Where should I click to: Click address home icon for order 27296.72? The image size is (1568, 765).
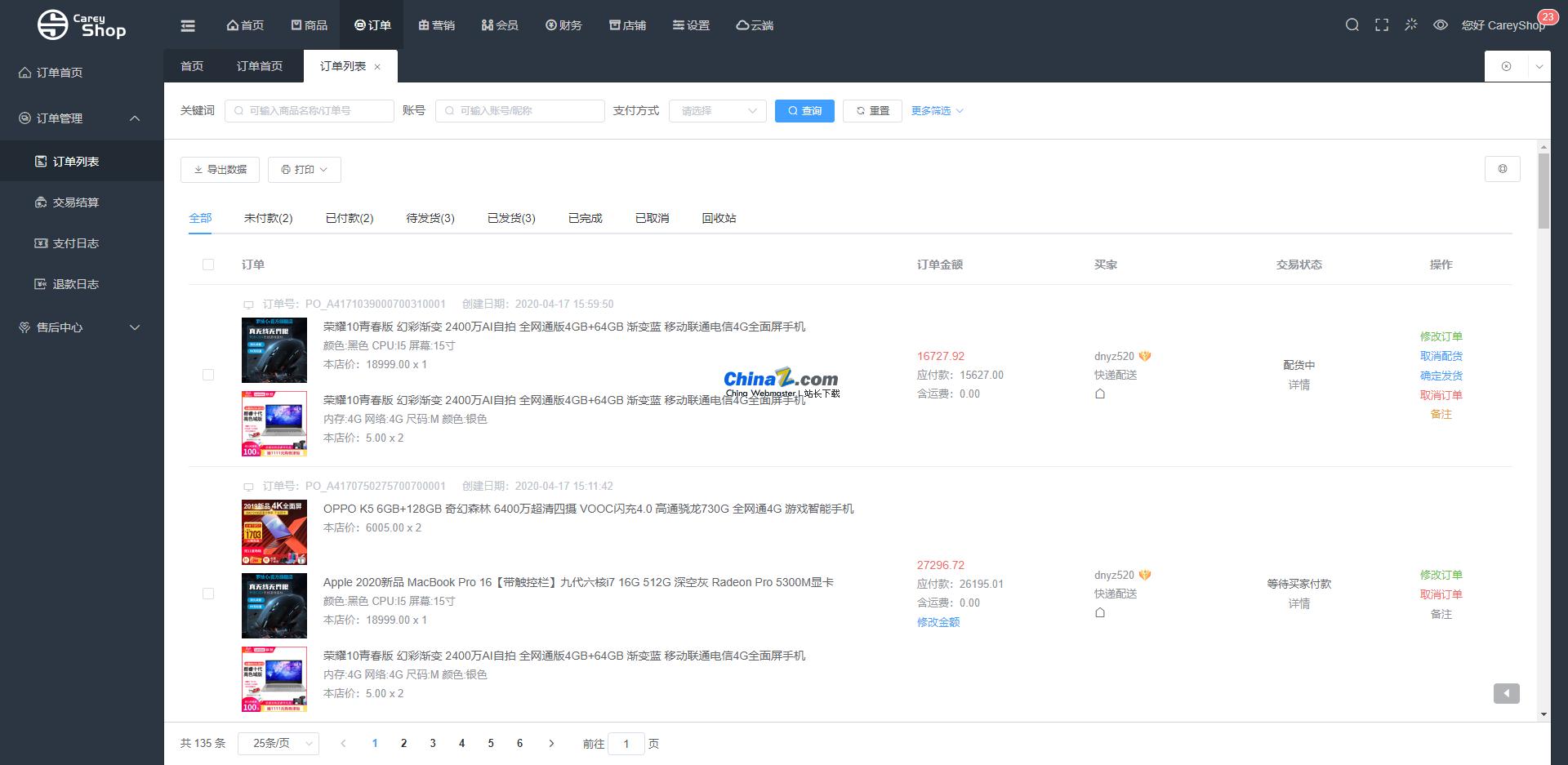pos(1100,612)
